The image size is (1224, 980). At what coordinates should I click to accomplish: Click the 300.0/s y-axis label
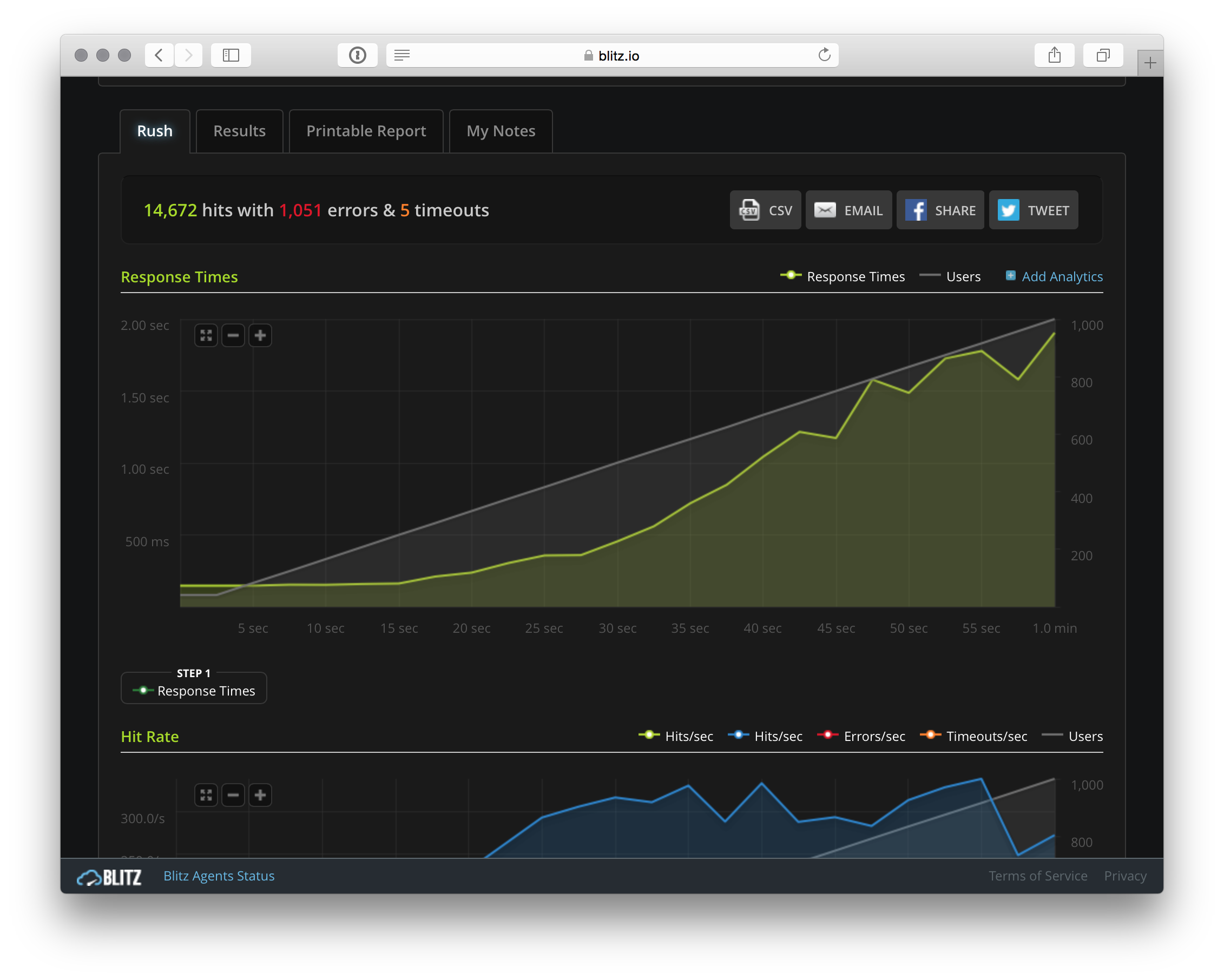pos(142,818)
